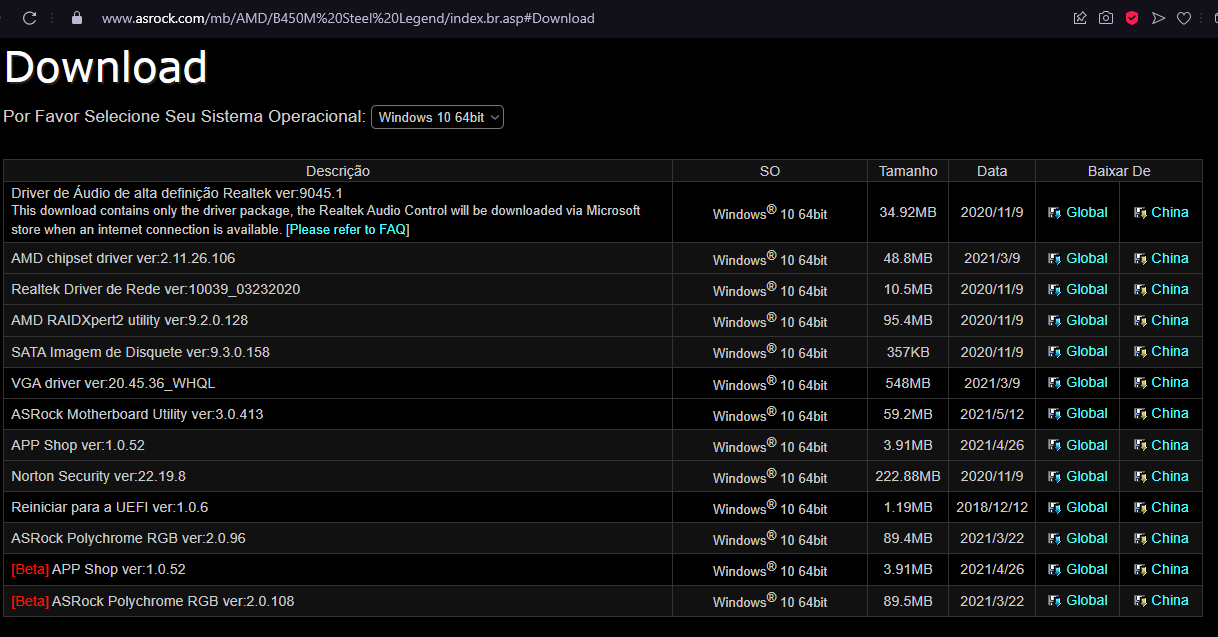Open the Please refer to FAQ link
This screenshot has height=637, width=1218.
tap(347, 229)
